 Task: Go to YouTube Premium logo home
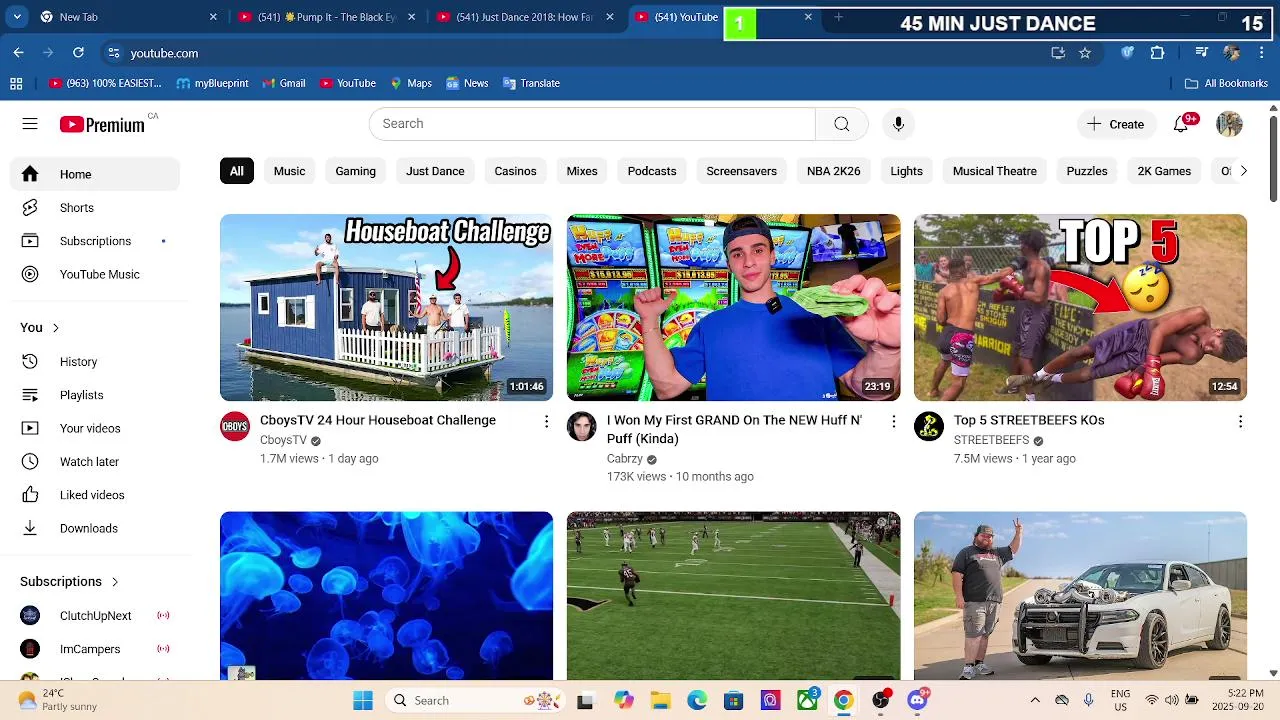coord(102,124)
